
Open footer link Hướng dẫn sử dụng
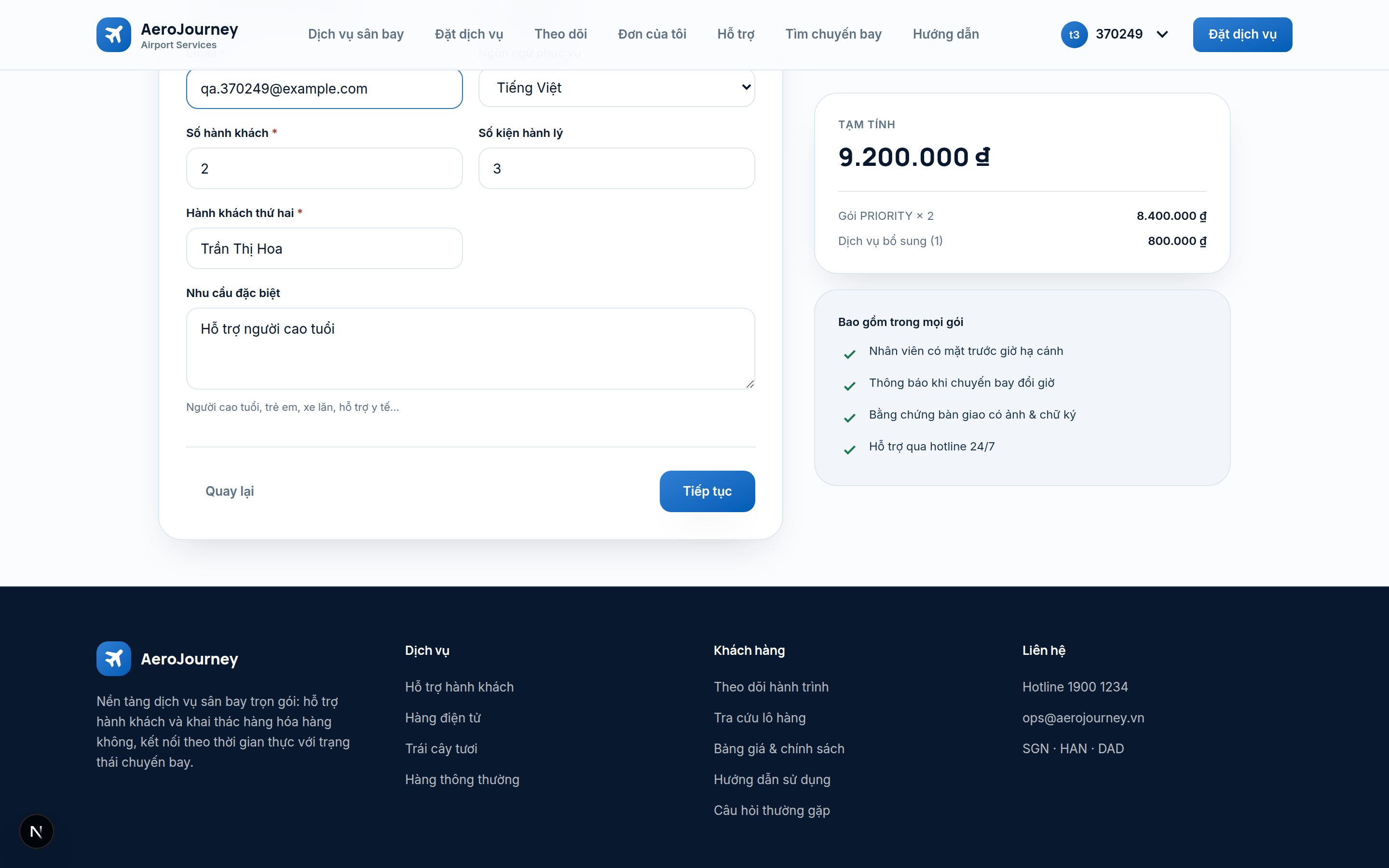click(x=772, y=780)
